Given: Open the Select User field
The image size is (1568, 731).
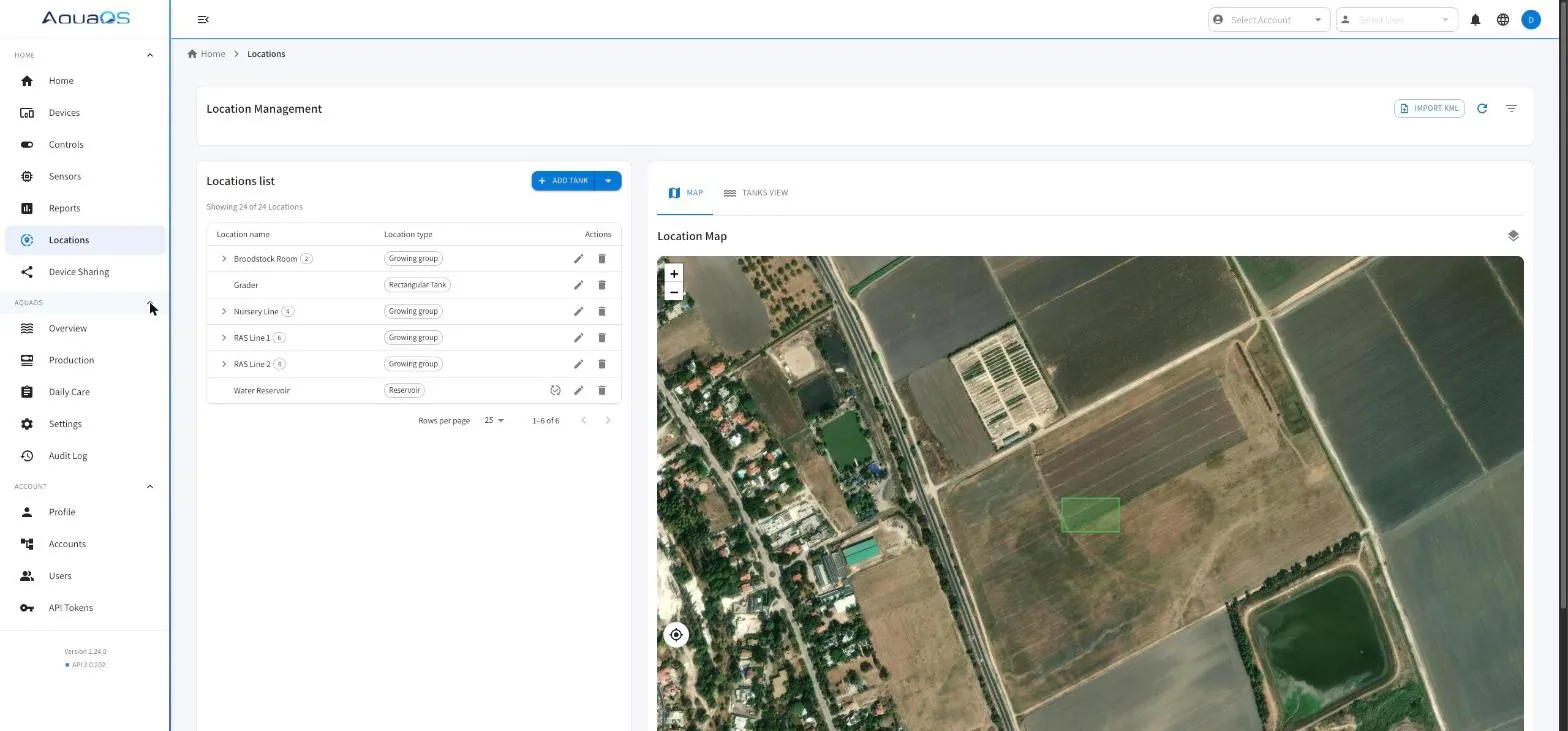Looking at the screenshot, I should [1397, 20].
